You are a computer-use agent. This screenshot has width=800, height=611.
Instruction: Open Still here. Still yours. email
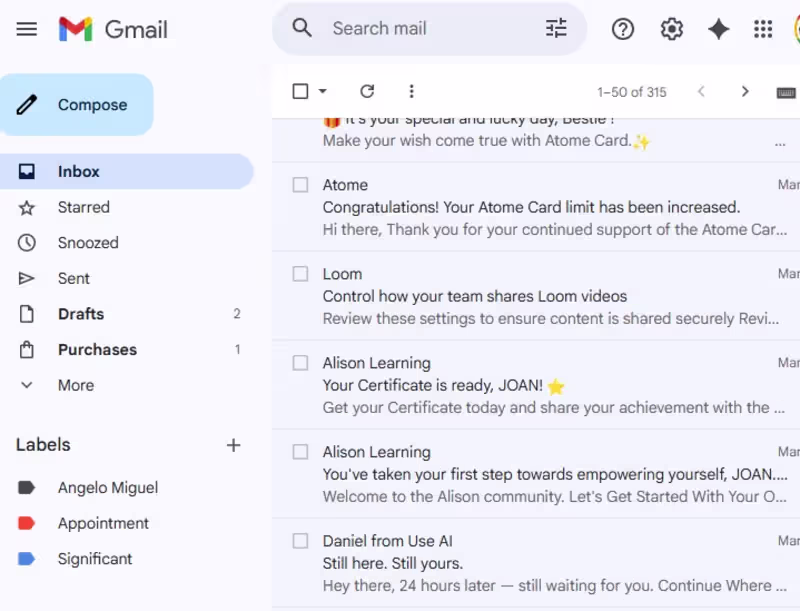536,563
